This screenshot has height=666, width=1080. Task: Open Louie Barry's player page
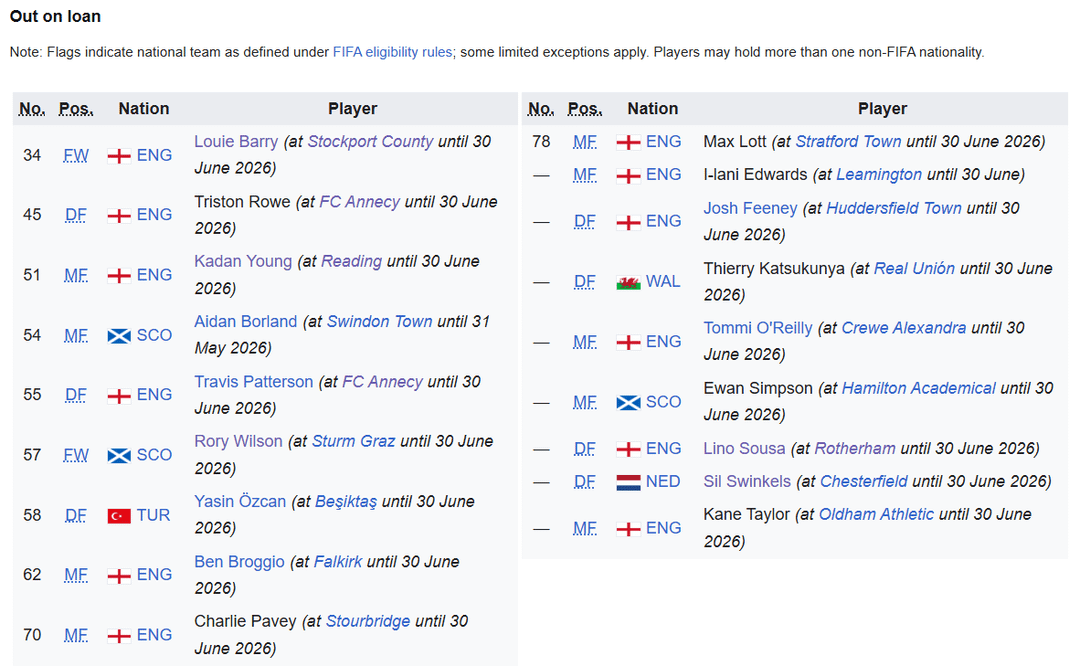(236, 141)
